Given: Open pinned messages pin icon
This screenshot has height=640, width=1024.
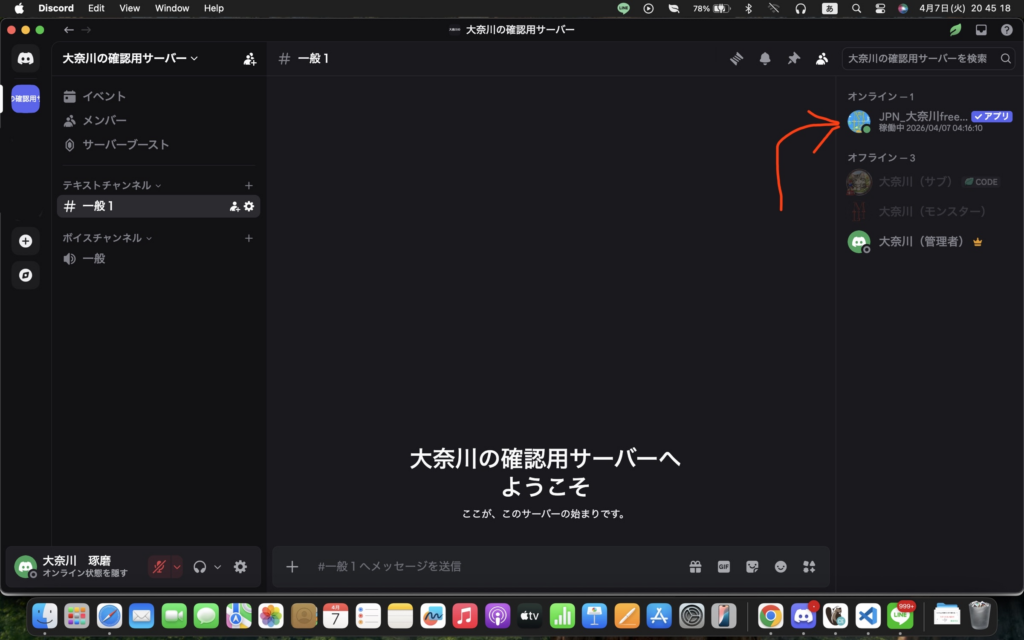Looking at the screenshot, I should pos(793,59).
